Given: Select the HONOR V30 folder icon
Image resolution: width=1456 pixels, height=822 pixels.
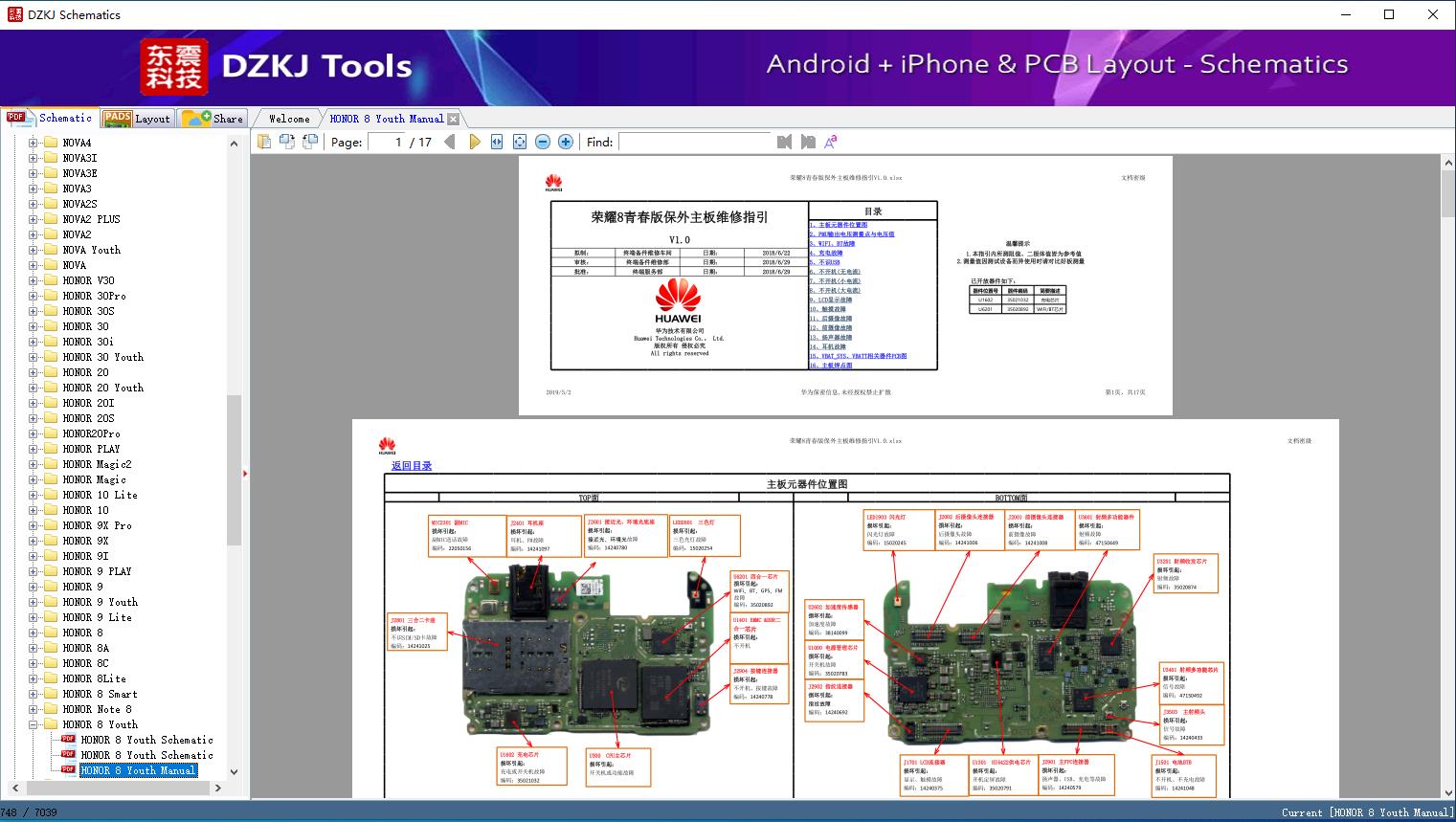Looking at the screenshot, I should pyautogui.click(x=51, y=280).
